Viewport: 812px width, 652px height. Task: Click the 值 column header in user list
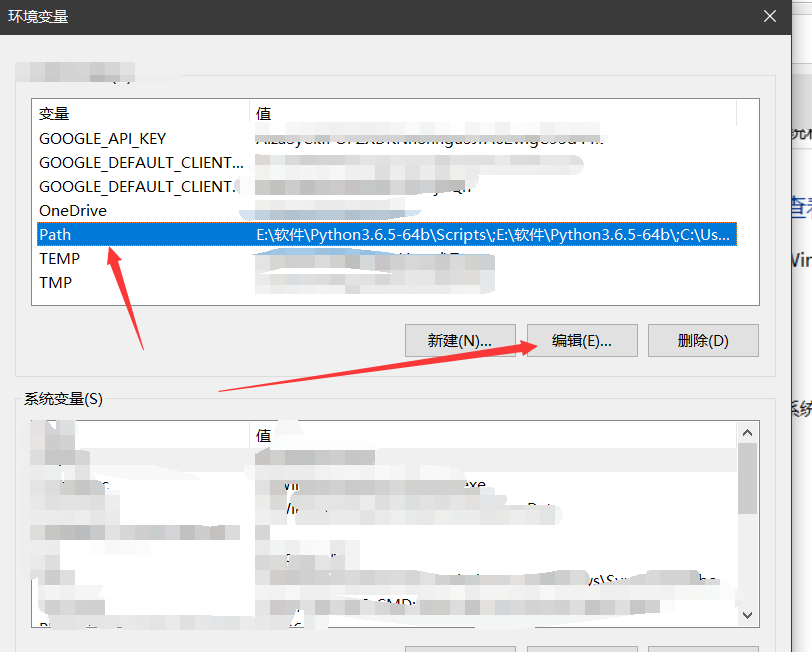493,113
